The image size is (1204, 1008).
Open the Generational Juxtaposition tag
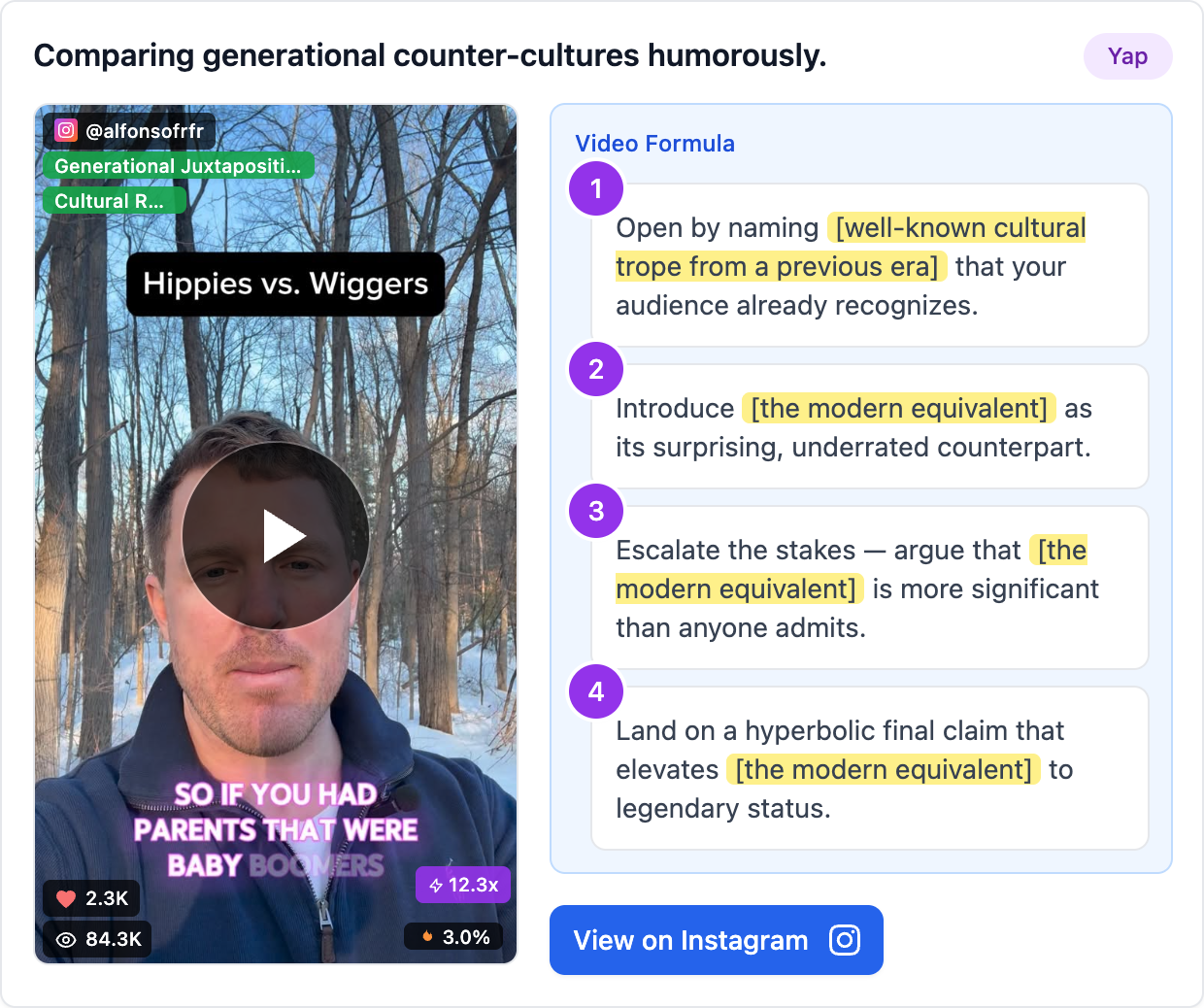178,166
